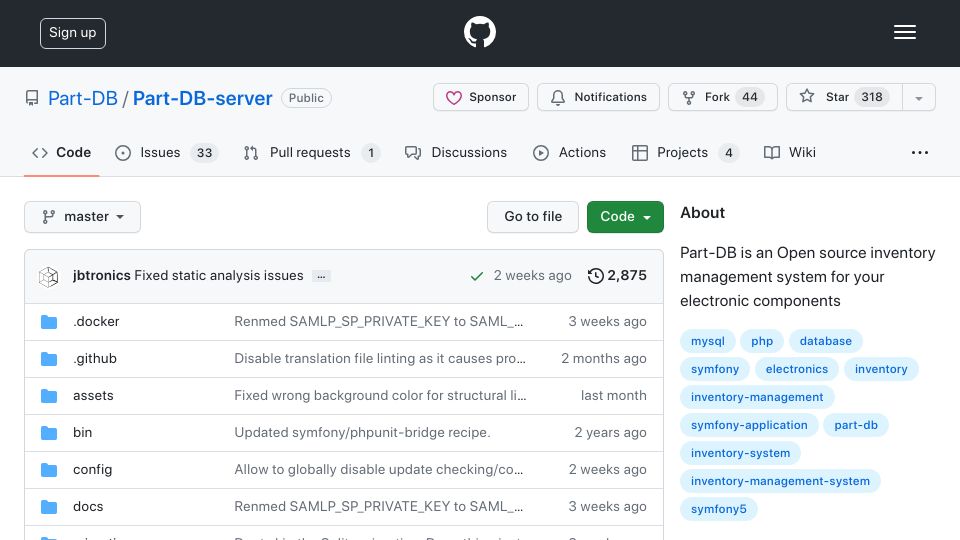Image resolution: width=960 pixels, height=540 pixels.
Task: Select the inventory-system topic tag
Action: pyautogui.click(x=741, y=453)
